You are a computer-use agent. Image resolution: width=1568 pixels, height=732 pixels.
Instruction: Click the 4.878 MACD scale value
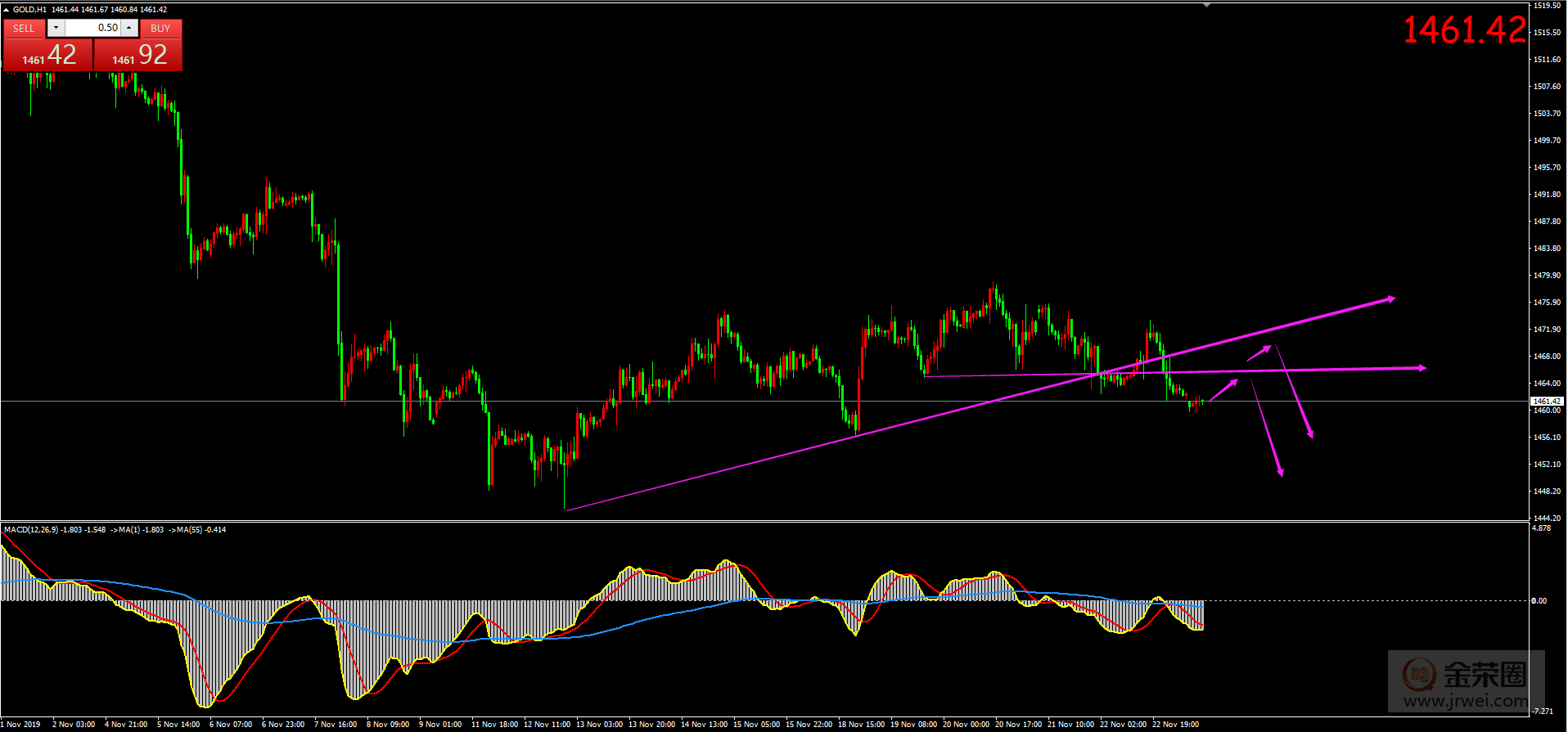1541,528
